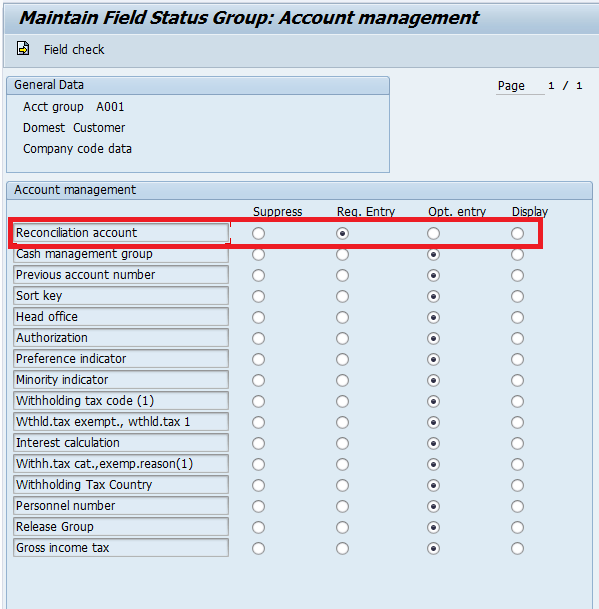Set Reconciliation account to Suppress
The width and height of the screenshot is (599, 609).
pyautogui.click(x=258, y=233)
